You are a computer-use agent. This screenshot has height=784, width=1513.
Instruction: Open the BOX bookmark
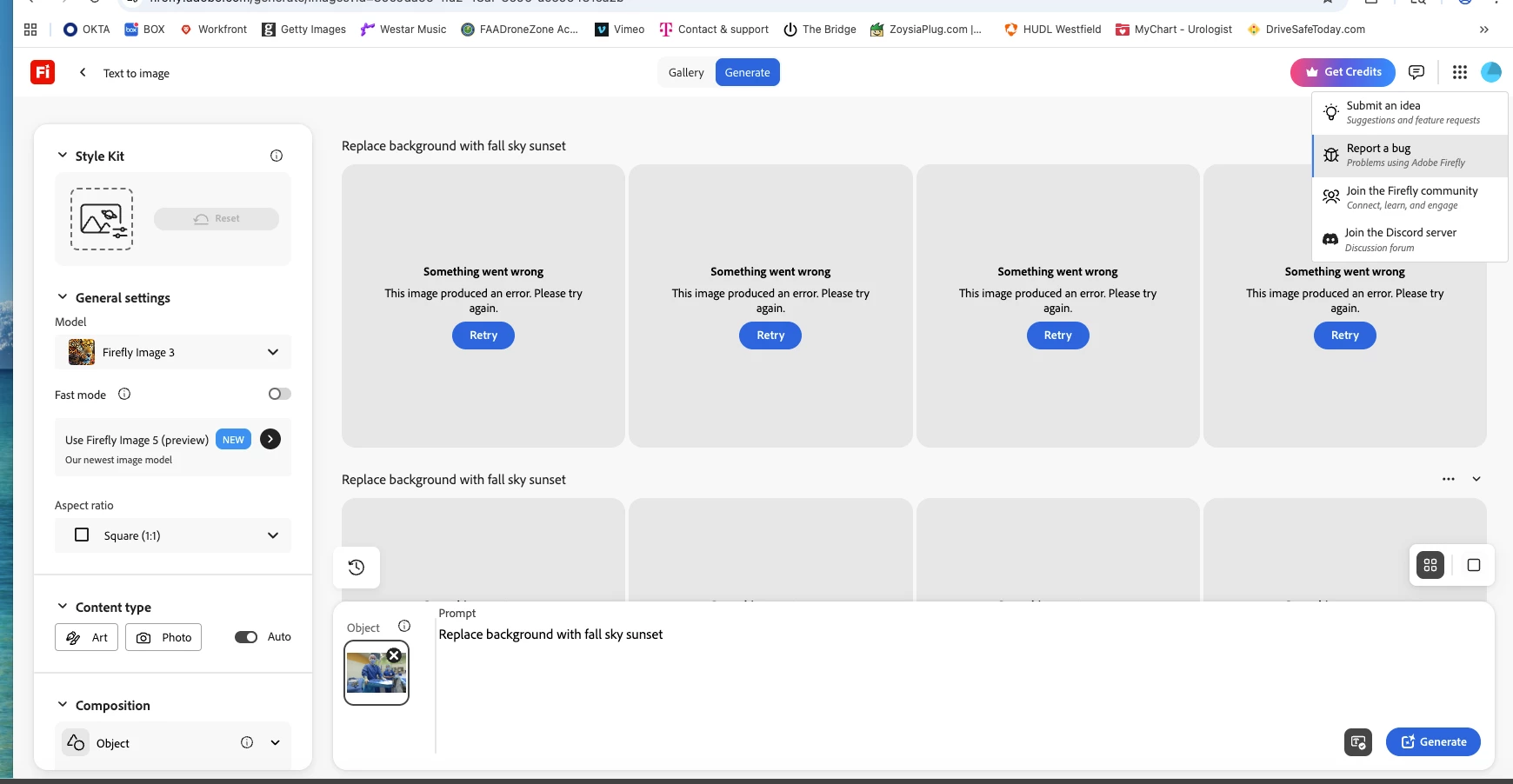pos(144,29)
